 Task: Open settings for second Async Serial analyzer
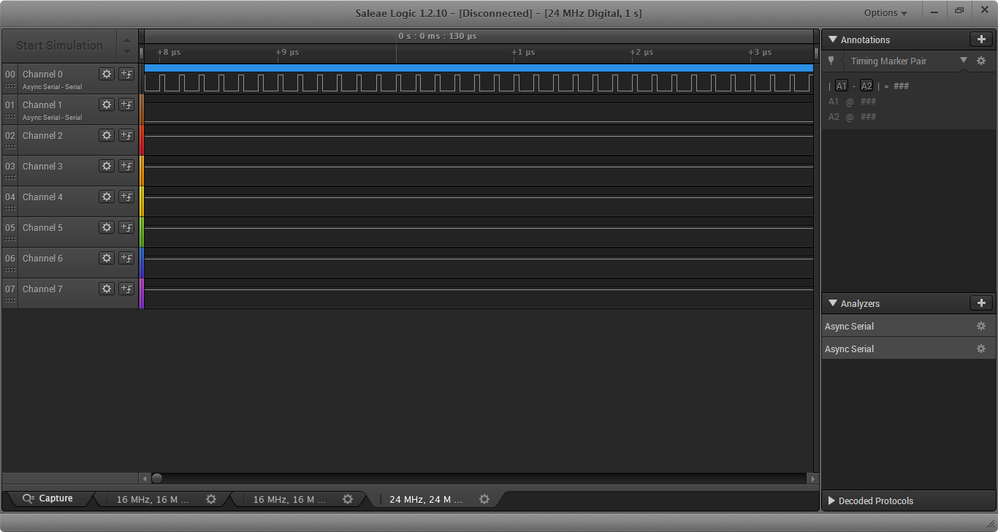[x=981, y=349]
